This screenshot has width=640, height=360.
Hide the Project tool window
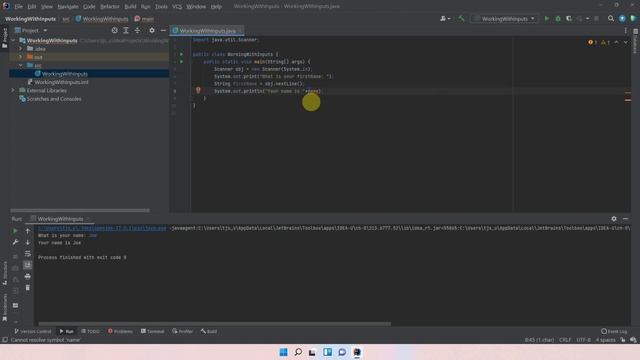163,30
